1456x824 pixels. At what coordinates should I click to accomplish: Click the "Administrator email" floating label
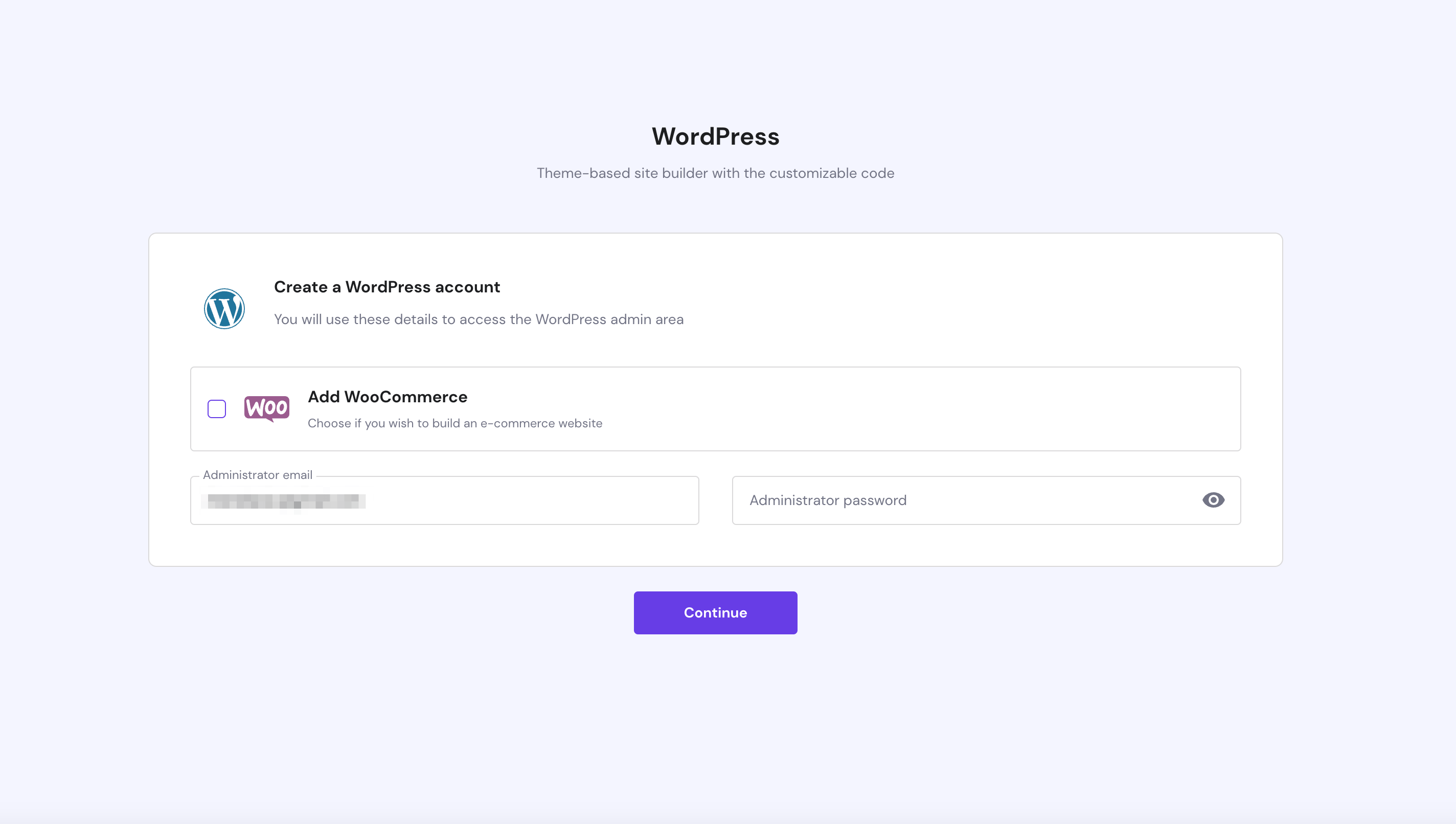(258, 475)
